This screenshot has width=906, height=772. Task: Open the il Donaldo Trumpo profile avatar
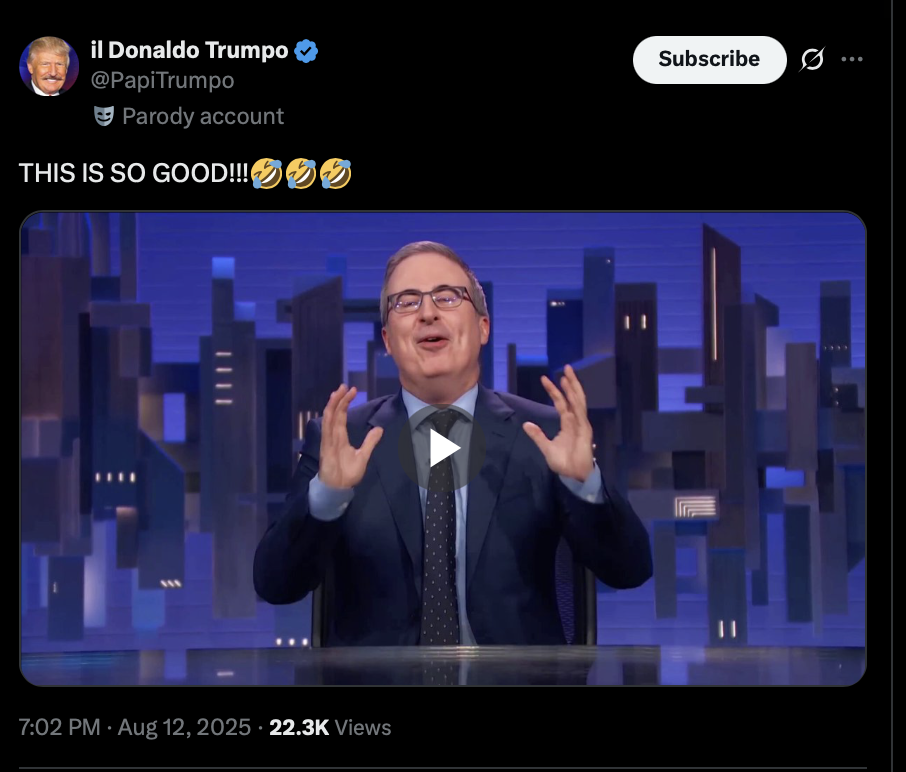49,66
